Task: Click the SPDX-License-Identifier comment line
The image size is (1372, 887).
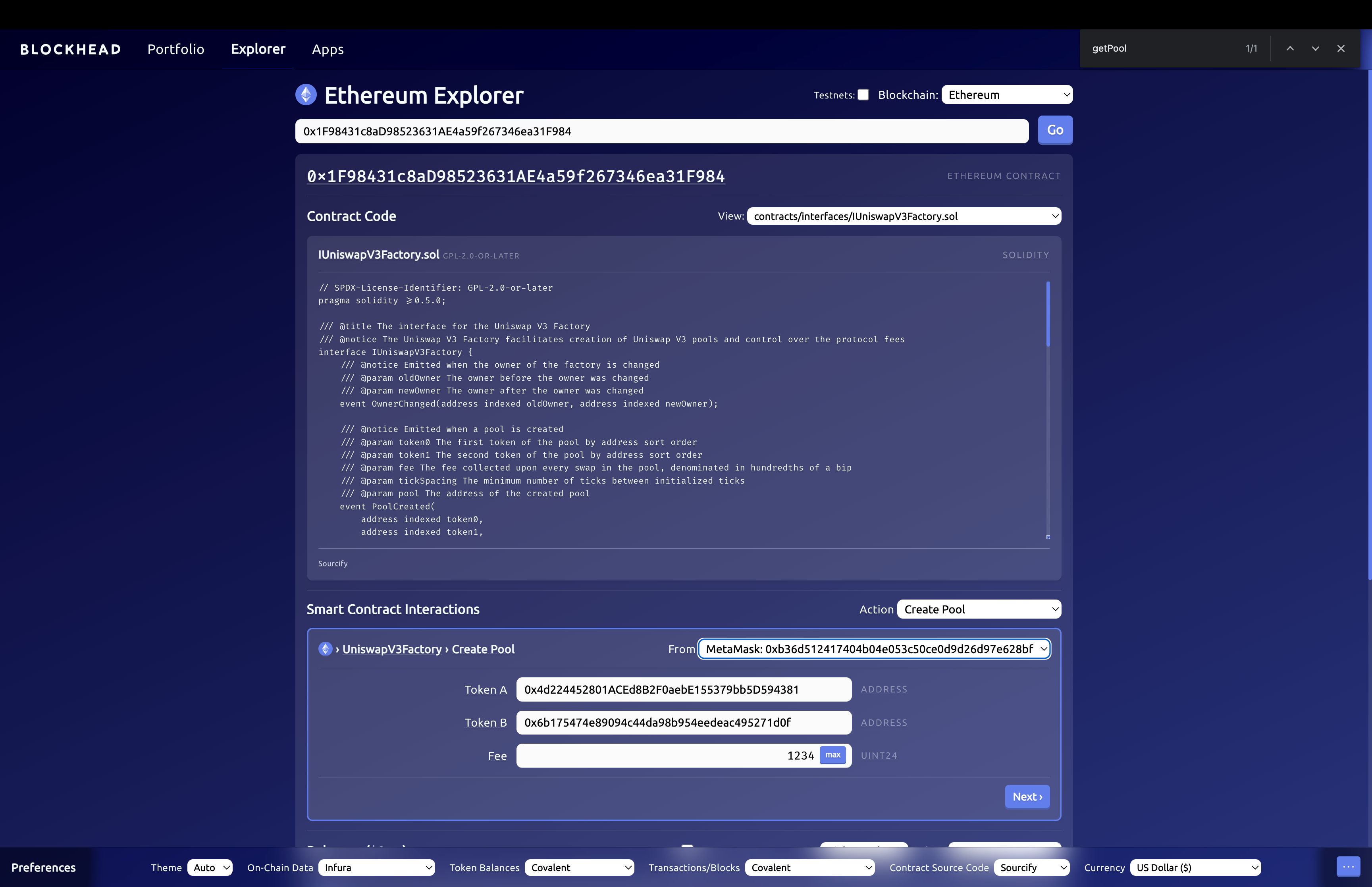Action: pos(436,287)
